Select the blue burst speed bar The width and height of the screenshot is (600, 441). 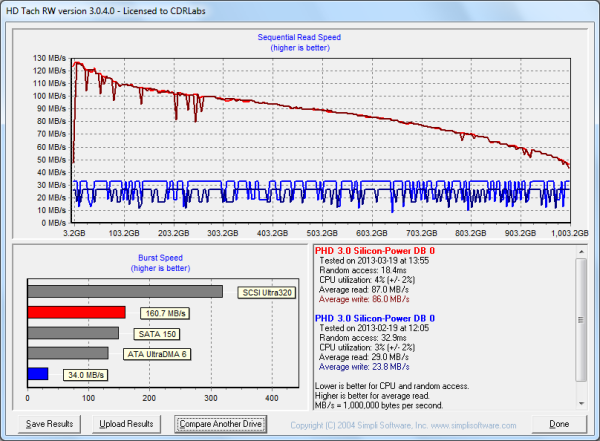tap(38, 374)
